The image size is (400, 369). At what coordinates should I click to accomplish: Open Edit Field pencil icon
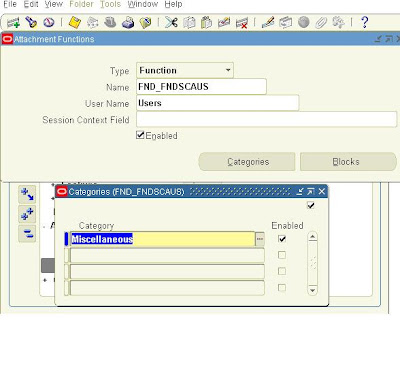click(268, 23)
